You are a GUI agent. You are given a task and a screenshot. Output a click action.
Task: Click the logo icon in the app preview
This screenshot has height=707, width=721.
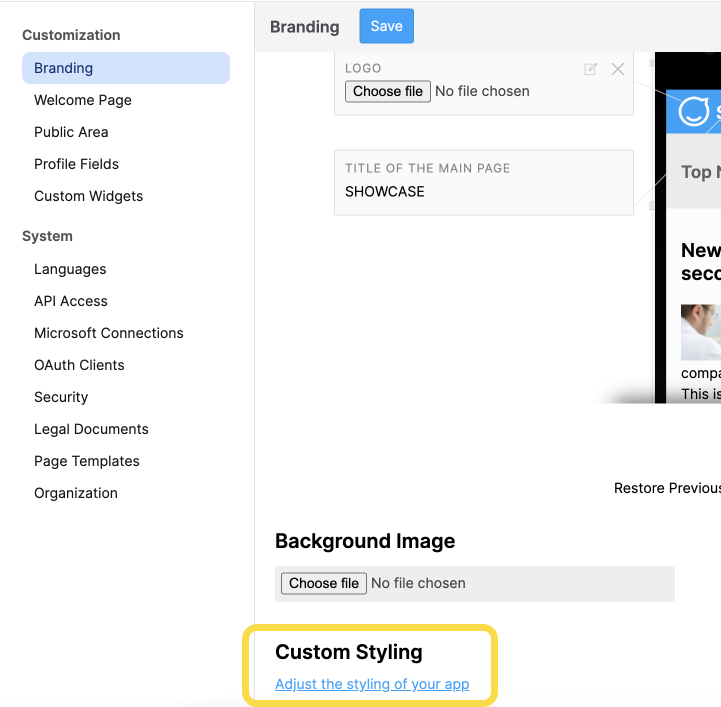point(693,111)
